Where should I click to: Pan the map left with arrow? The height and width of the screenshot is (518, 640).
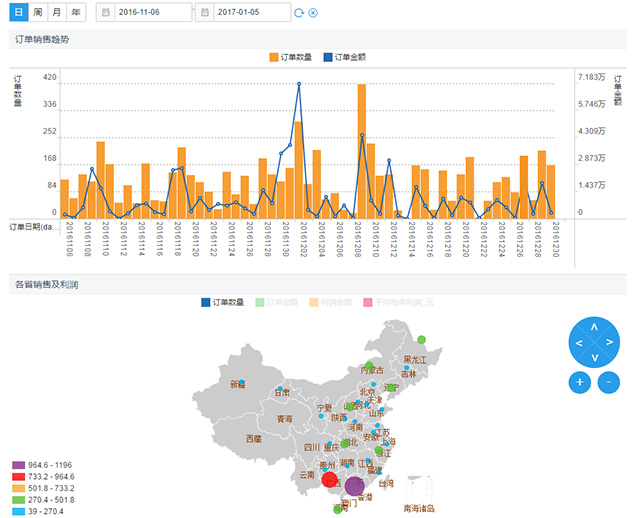578,343
